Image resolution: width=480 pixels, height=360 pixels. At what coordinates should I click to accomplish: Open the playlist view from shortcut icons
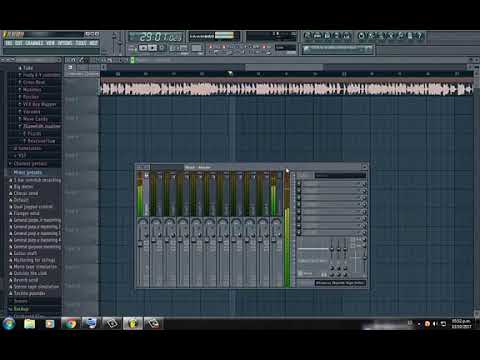(x=307, y=36)
